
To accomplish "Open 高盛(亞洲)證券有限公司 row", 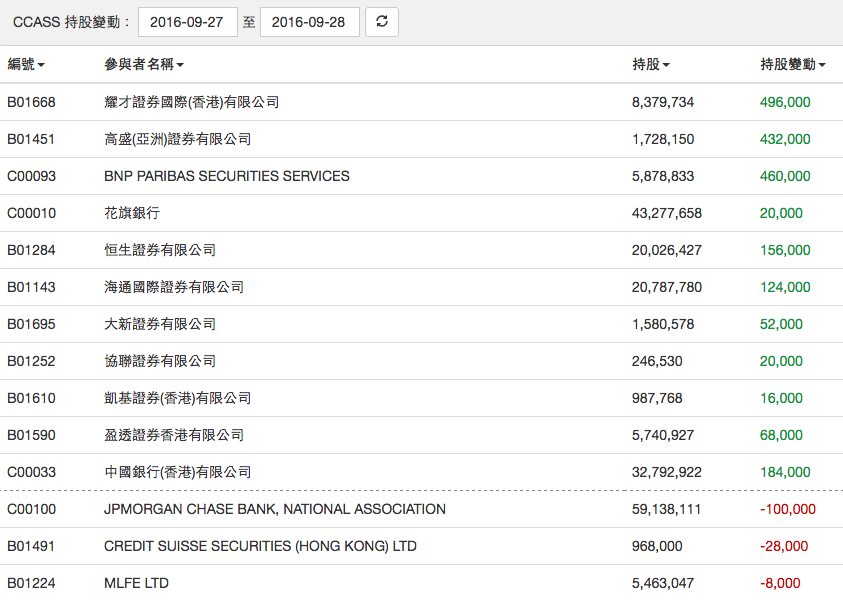I will click(177, 139).
